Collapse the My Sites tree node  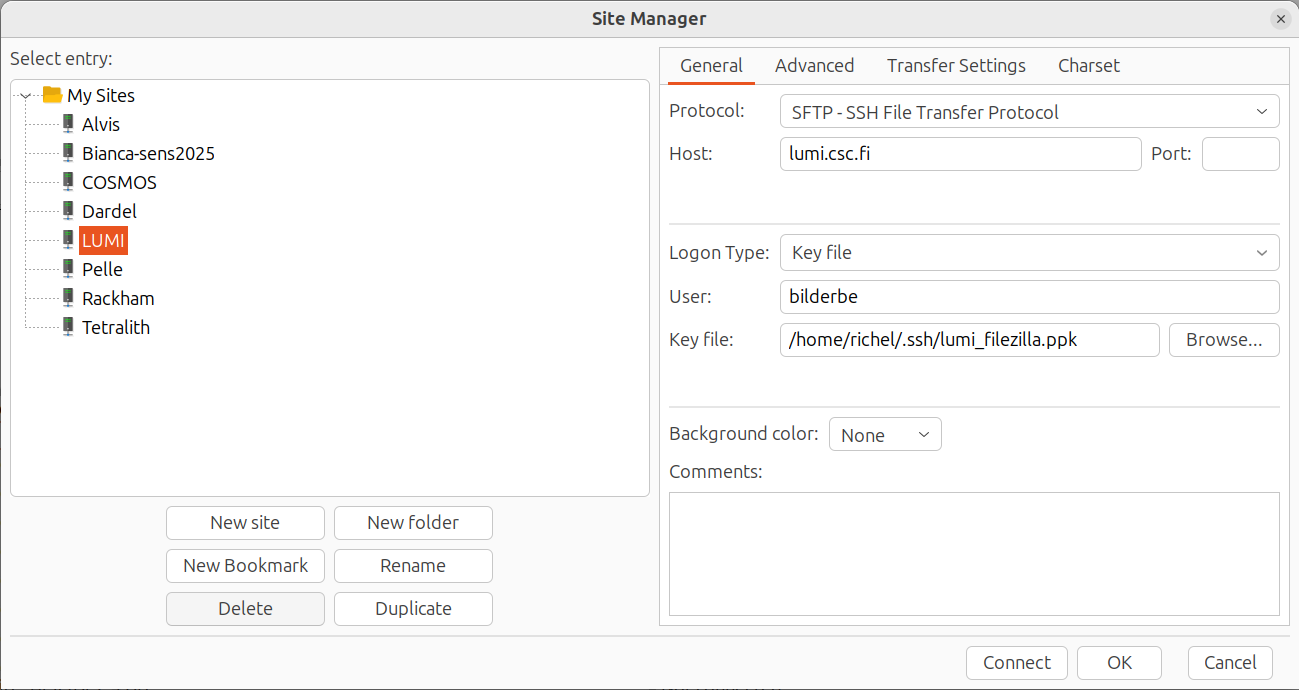pos(23,94)
